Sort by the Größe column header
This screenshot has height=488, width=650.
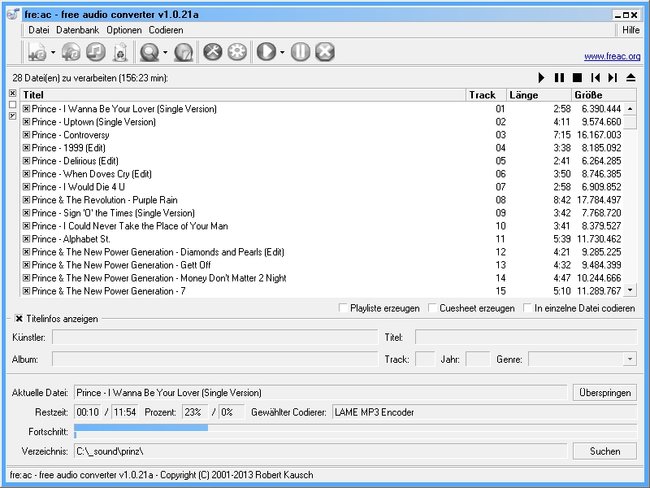pyautogui.click(x=604, y=95)
